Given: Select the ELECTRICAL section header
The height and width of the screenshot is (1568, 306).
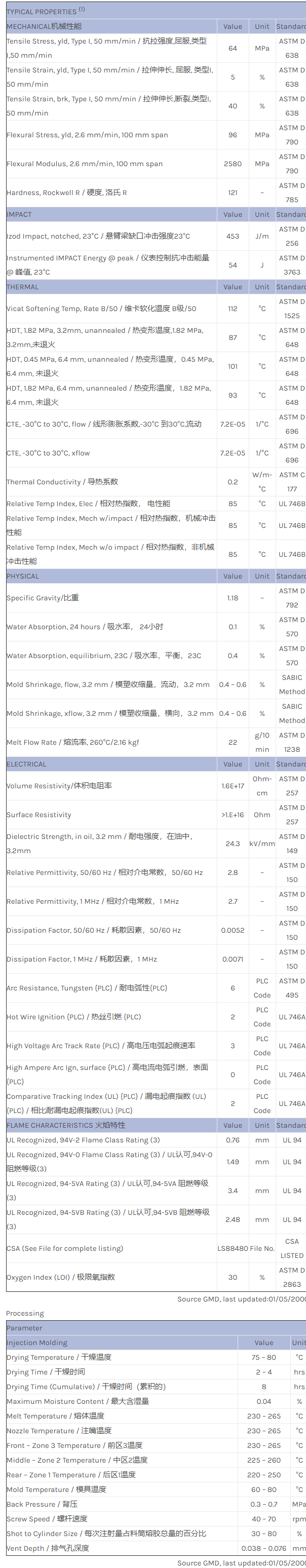Looking at the screenshot, I should pyautogui.click(x=26, y=764).
